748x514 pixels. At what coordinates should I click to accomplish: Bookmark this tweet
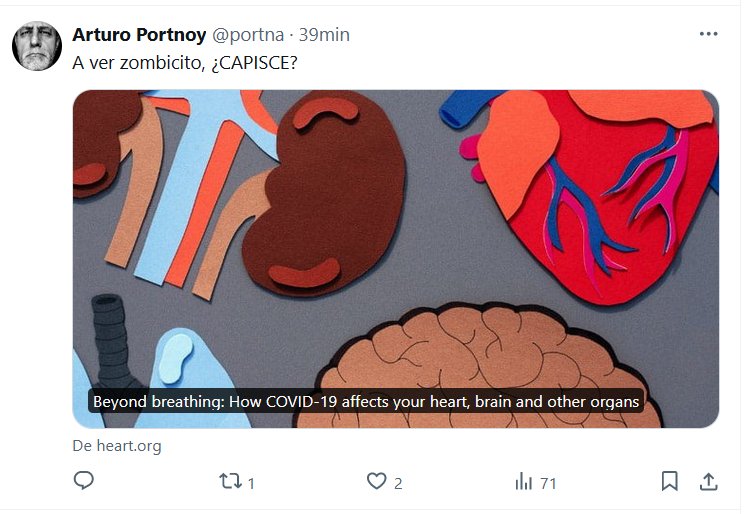(670, 482)
